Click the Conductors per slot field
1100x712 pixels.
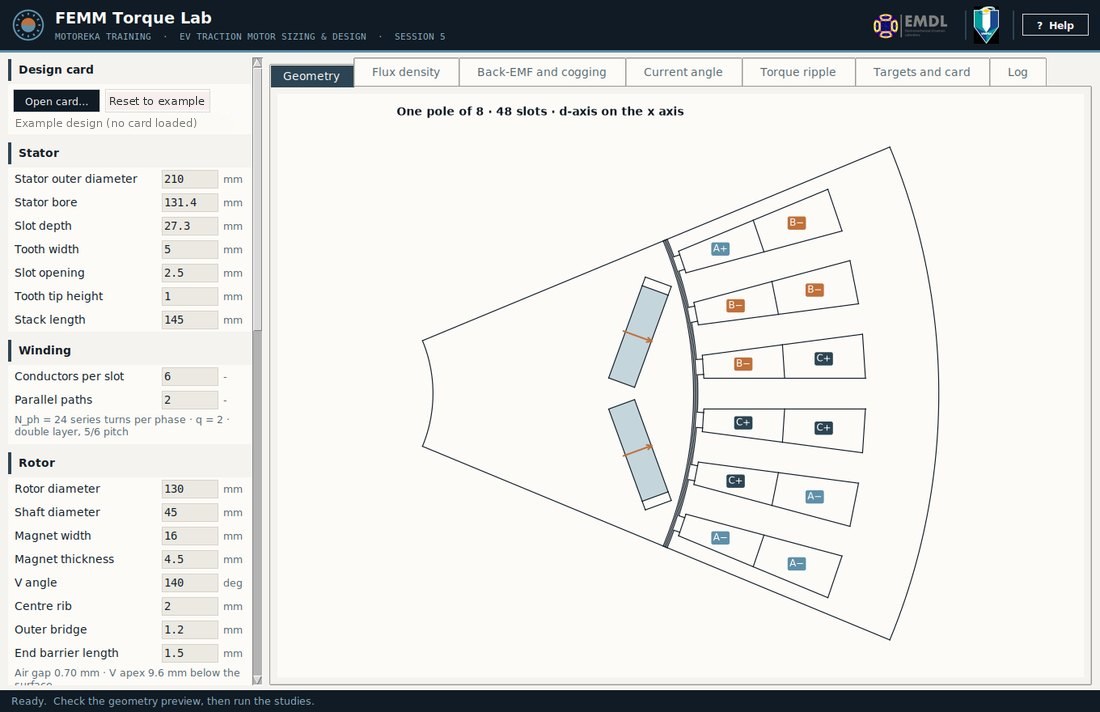point(189,377)
